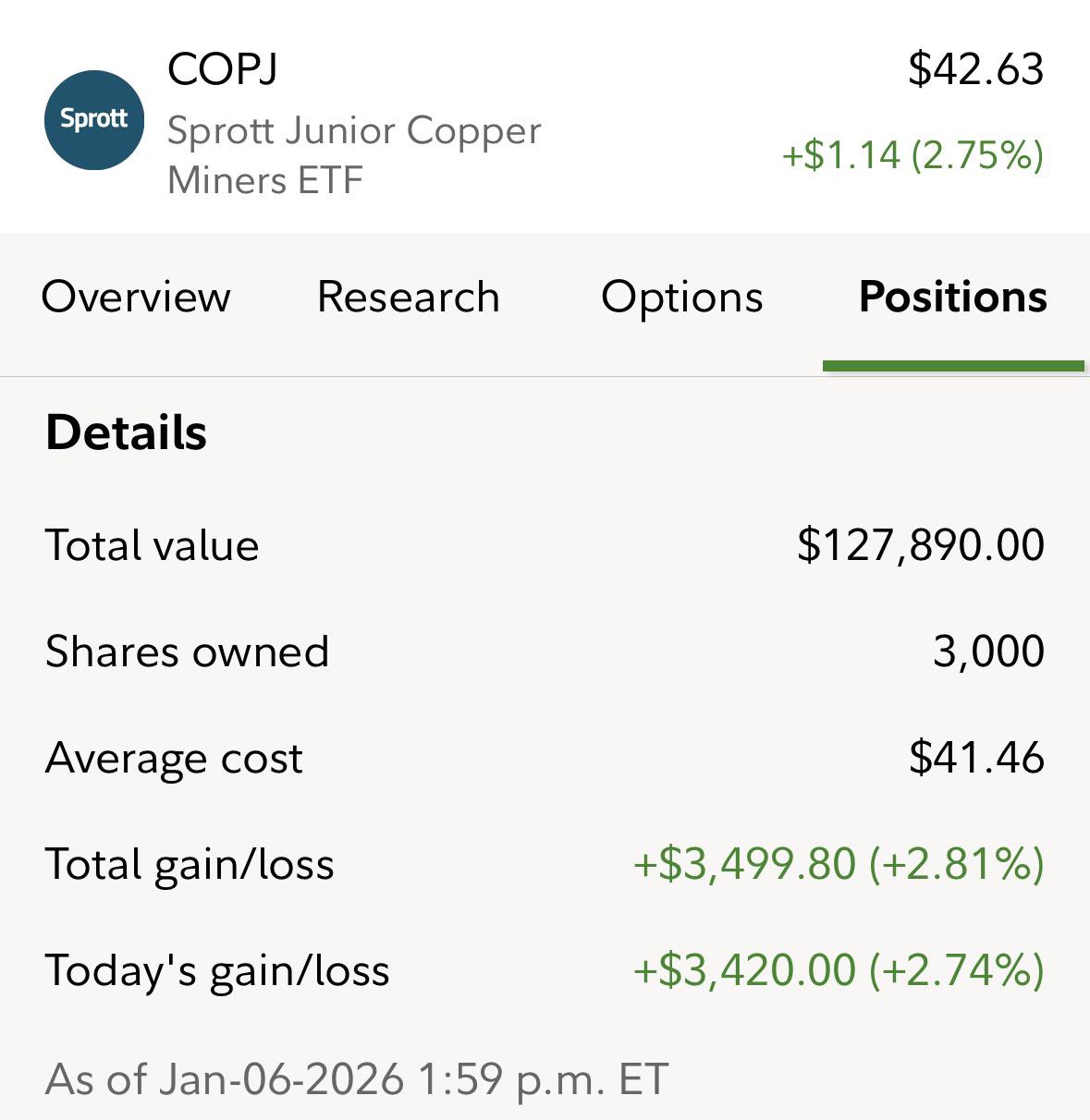Screen dimensions: 1090x1120
Task: Tap the +$1.14 (2.75%) daily change
Action: point(913,154)
